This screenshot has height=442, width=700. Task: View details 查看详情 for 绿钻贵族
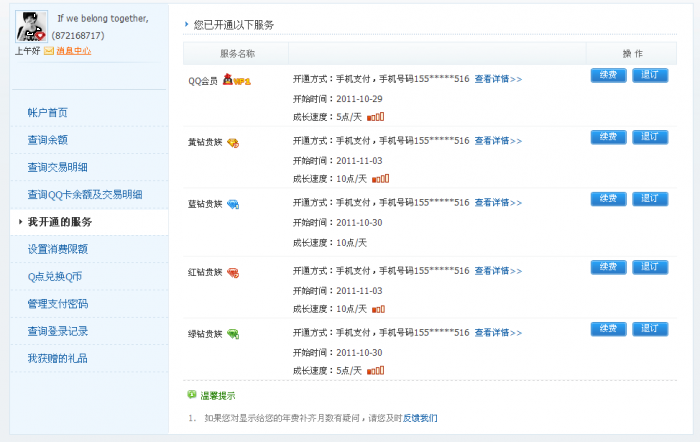pos(498,333)
